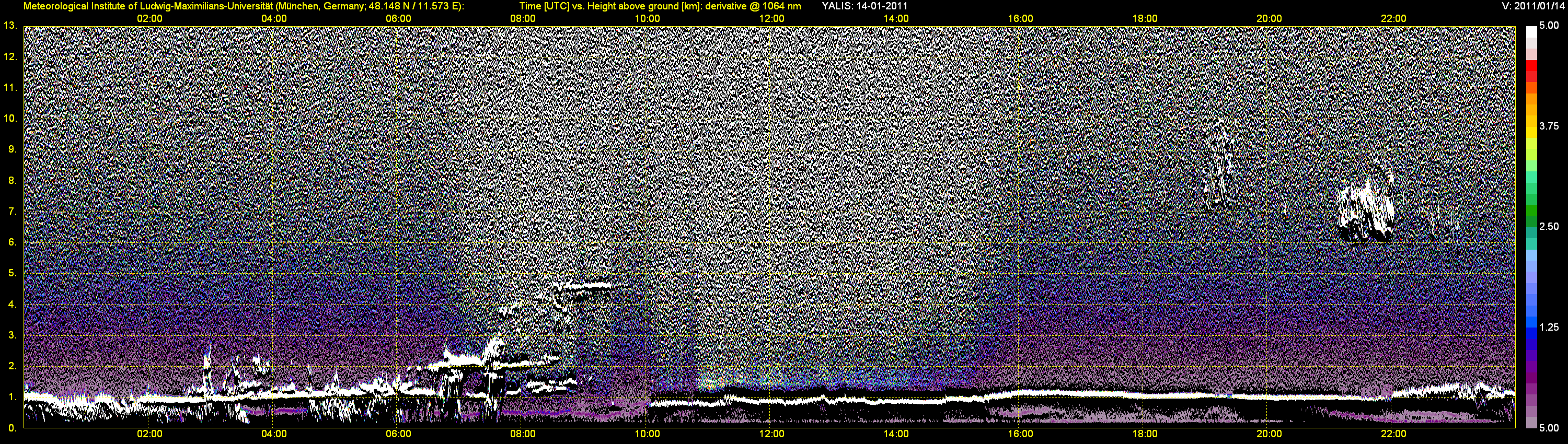This screenshot has width=1568, height=444.
Task: Click the 'Time [UTC] vs. Height above ground [km]' label
Action: click(610, 6)
